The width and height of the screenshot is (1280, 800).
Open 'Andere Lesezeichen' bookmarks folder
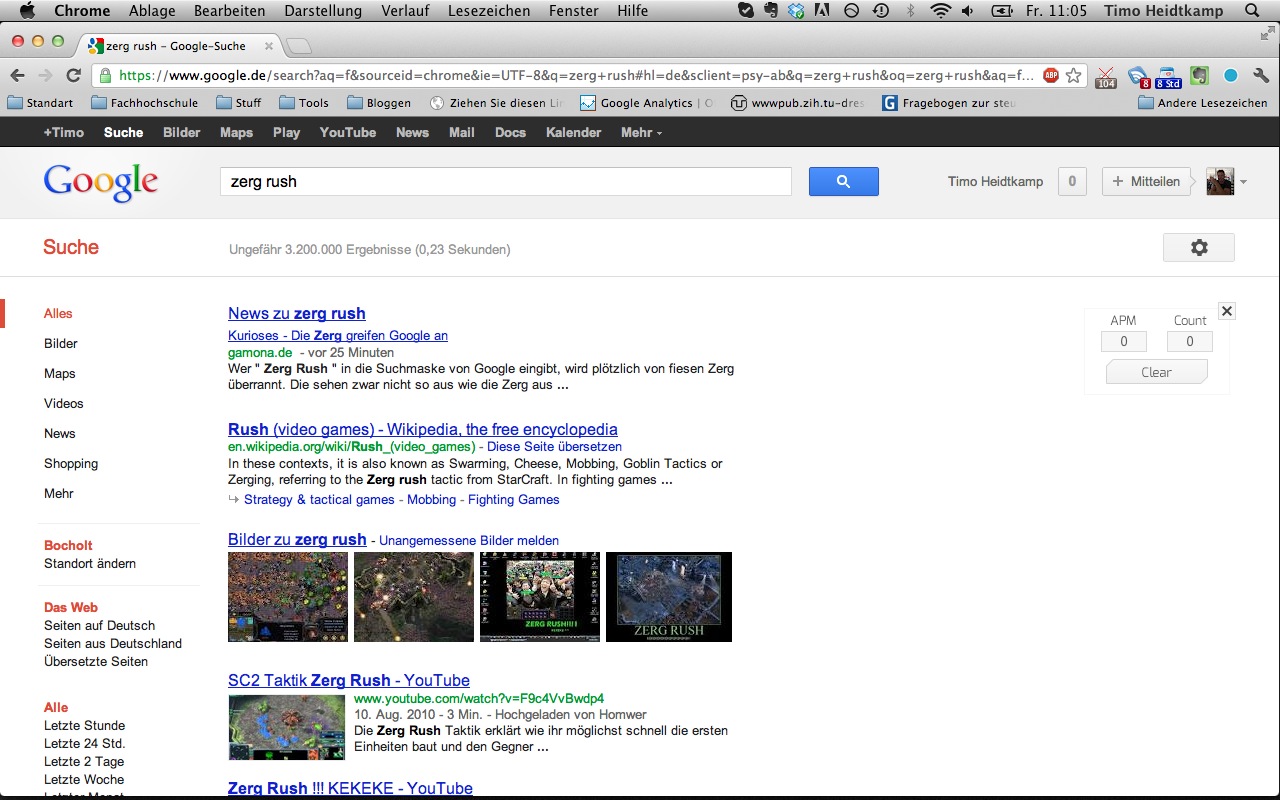coord(1203,103)
